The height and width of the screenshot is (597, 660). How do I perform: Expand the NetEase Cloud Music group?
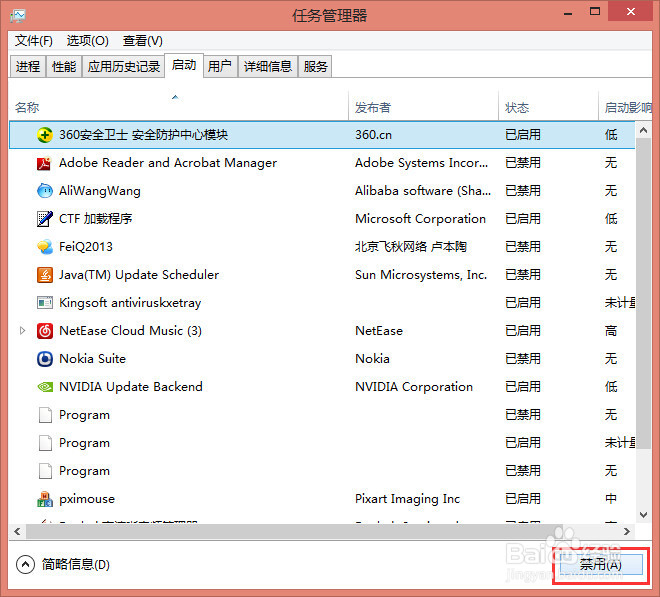click(x=23, y=331)
